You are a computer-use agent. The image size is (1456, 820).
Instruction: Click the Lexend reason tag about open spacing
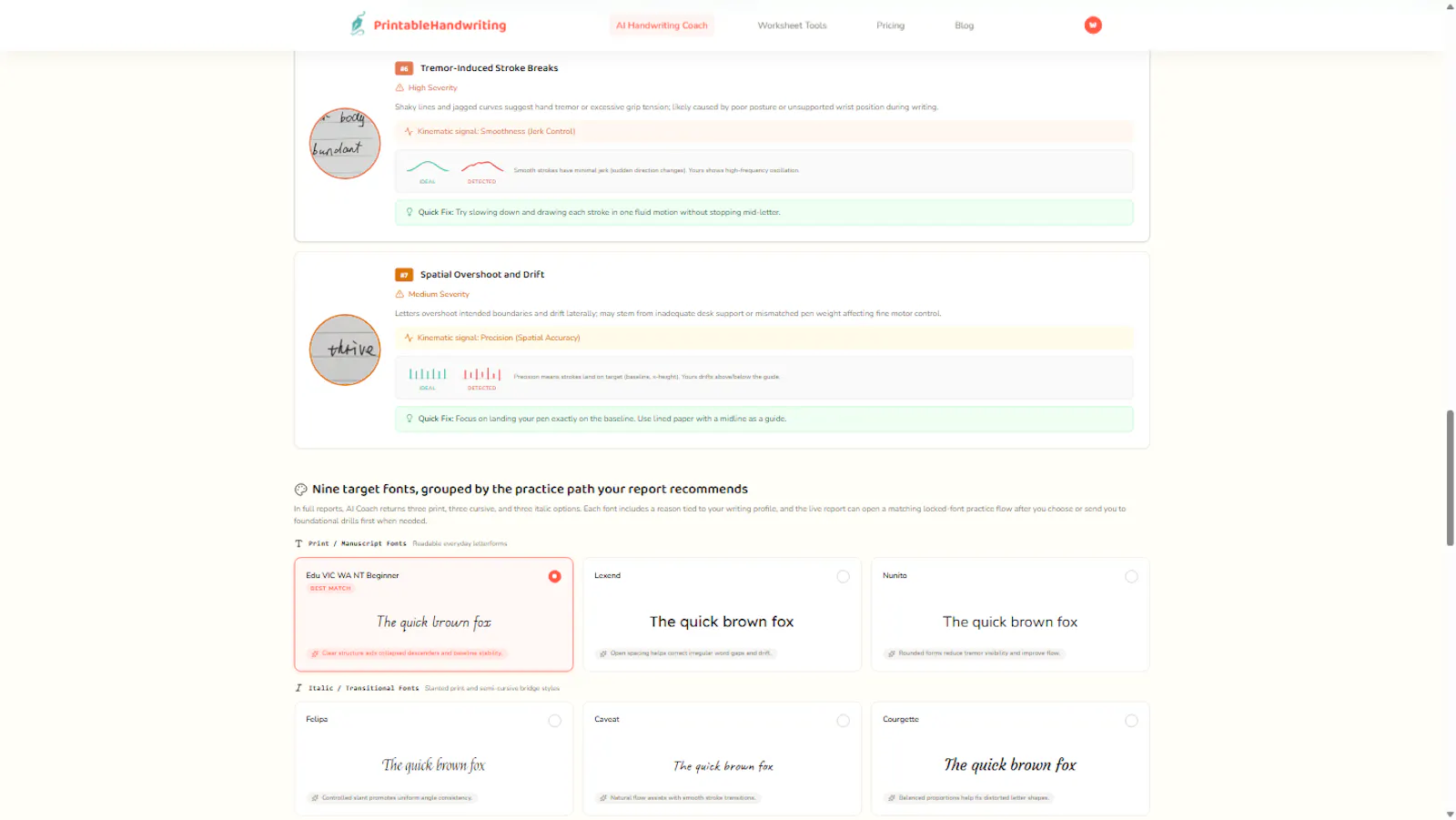684,653
